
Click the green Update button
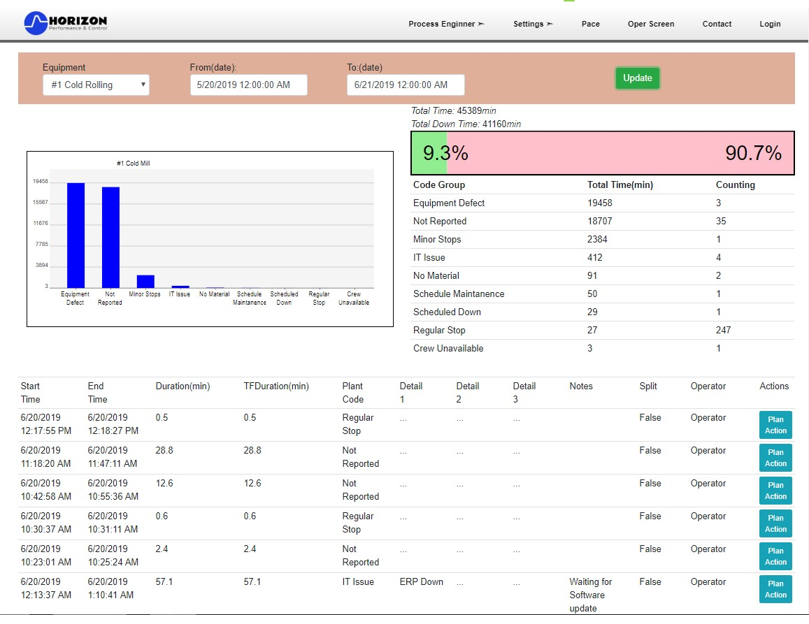(x=637, y=78)
